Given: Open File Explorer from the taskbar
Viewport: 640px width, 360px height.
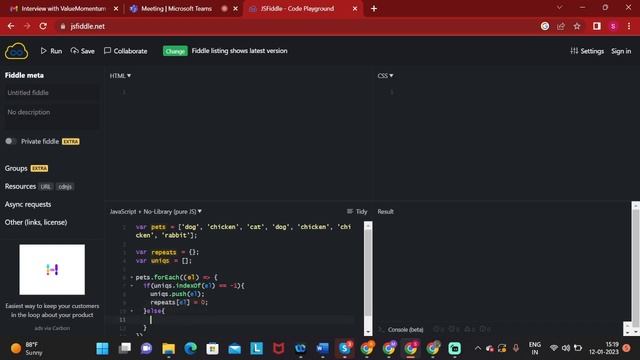Looking at the screenshot, I should click(x=169, y=349).
